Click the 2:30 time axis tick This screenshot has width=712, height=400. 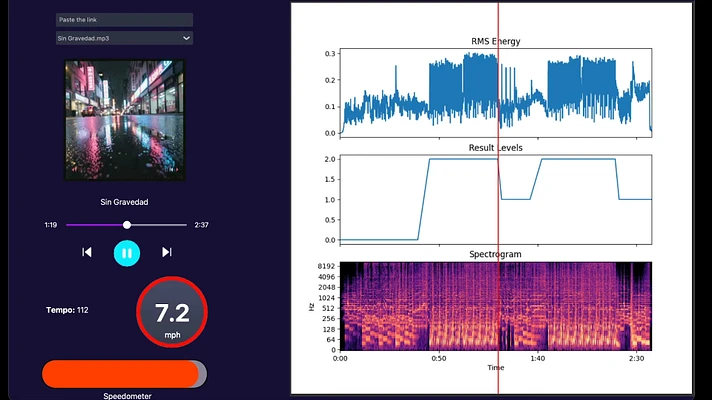(637, 358)
